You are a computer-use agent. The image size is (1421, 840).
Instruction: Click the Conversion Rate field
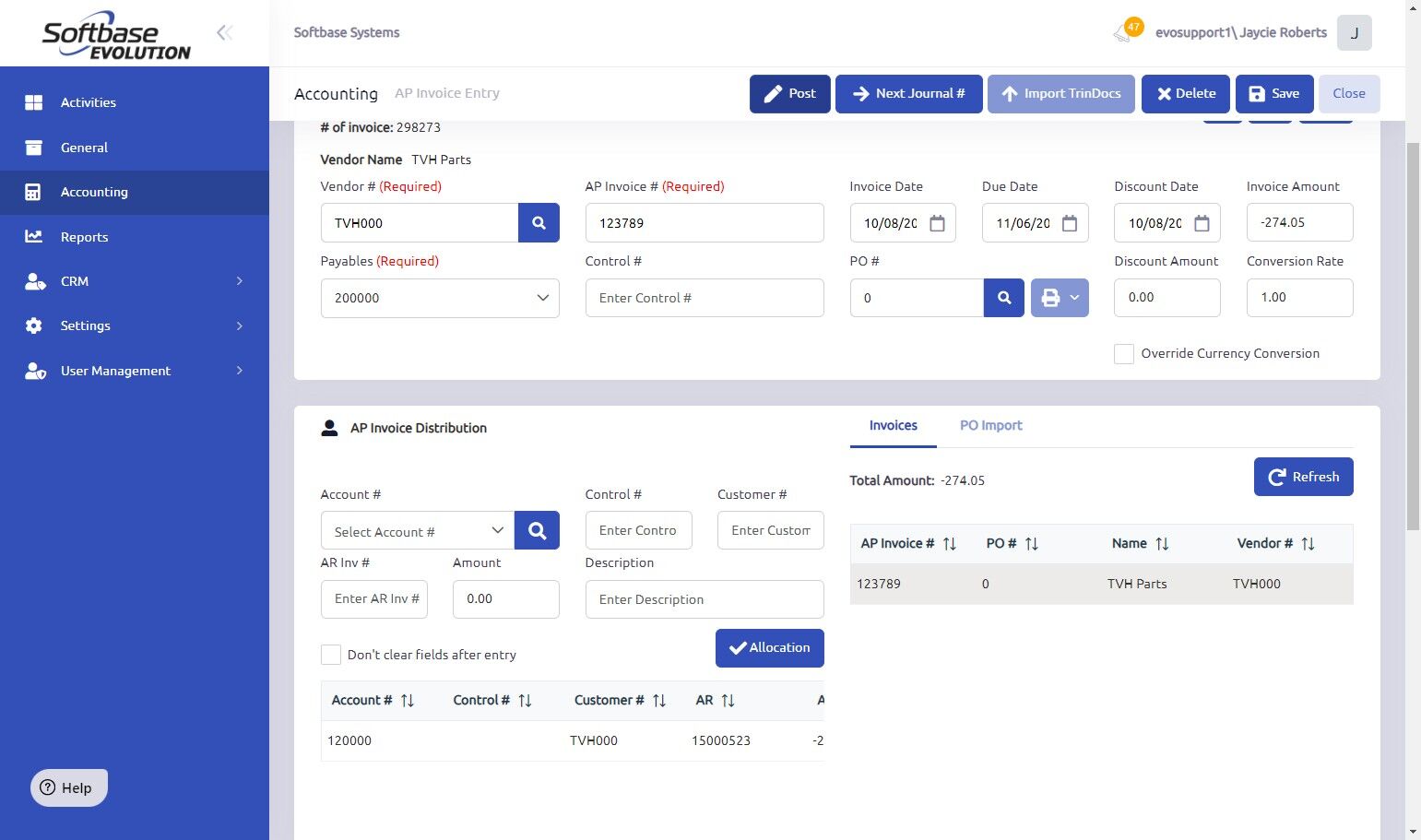1300,298
